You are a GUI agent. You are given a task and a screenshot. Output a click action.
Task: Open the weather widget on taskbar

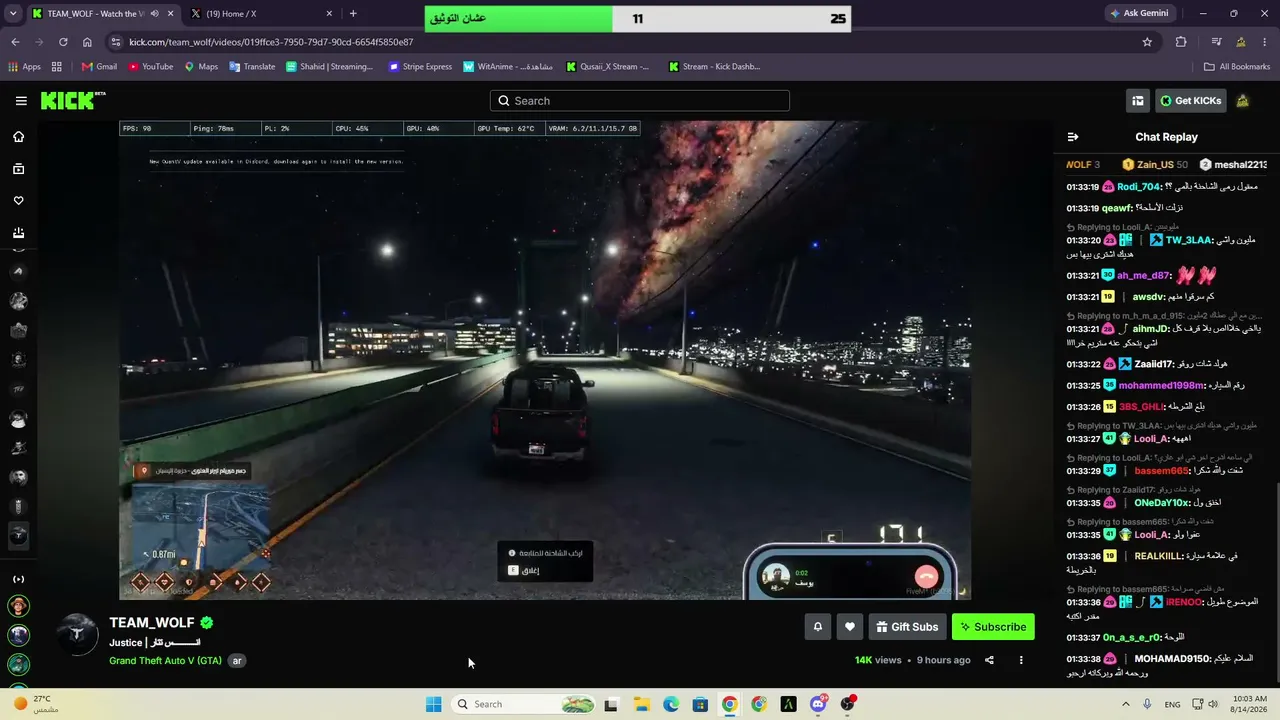(x=35, y=704)
